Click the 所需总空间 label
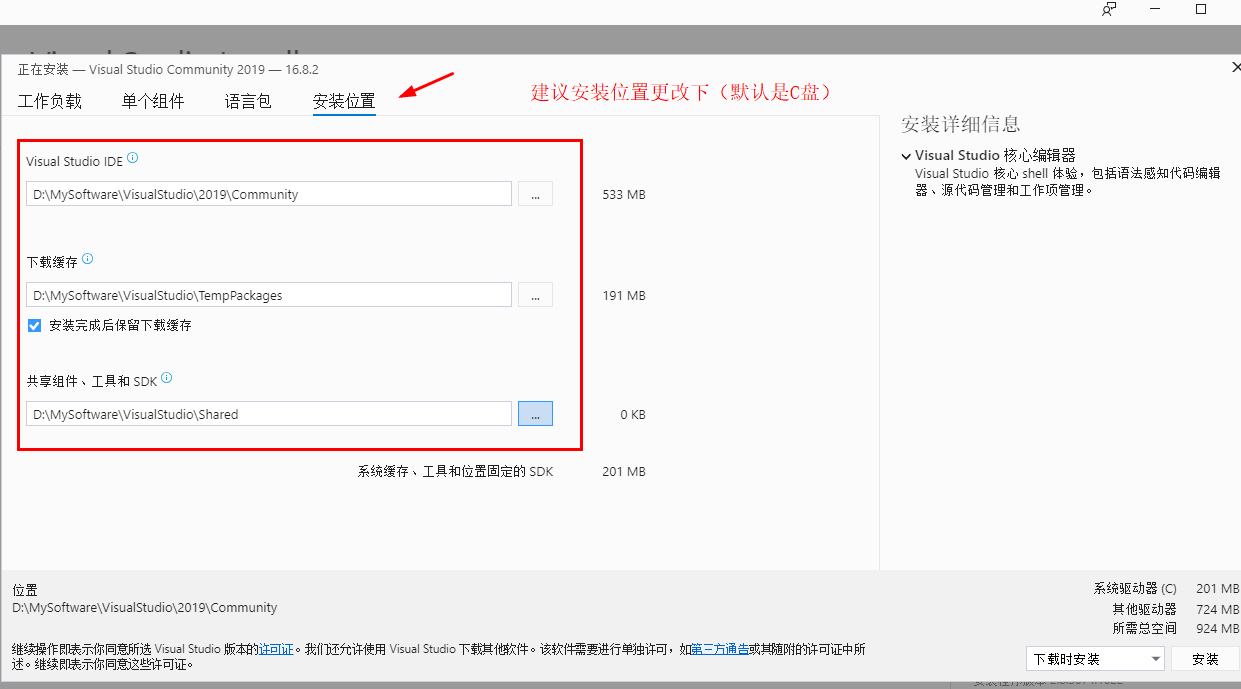The height and width of the screenshot is (689, 1241). 1144,629
